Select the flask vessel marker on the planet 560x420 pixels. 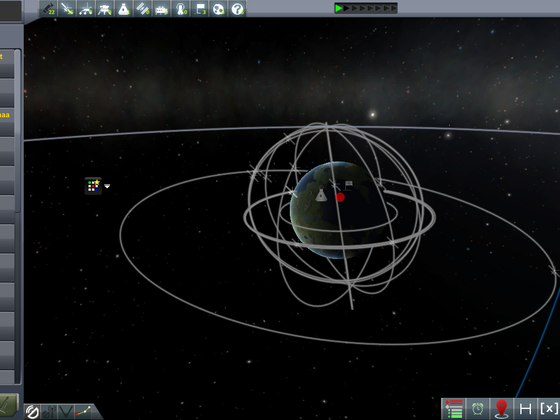pyautogui.click(x=321, y=195)
